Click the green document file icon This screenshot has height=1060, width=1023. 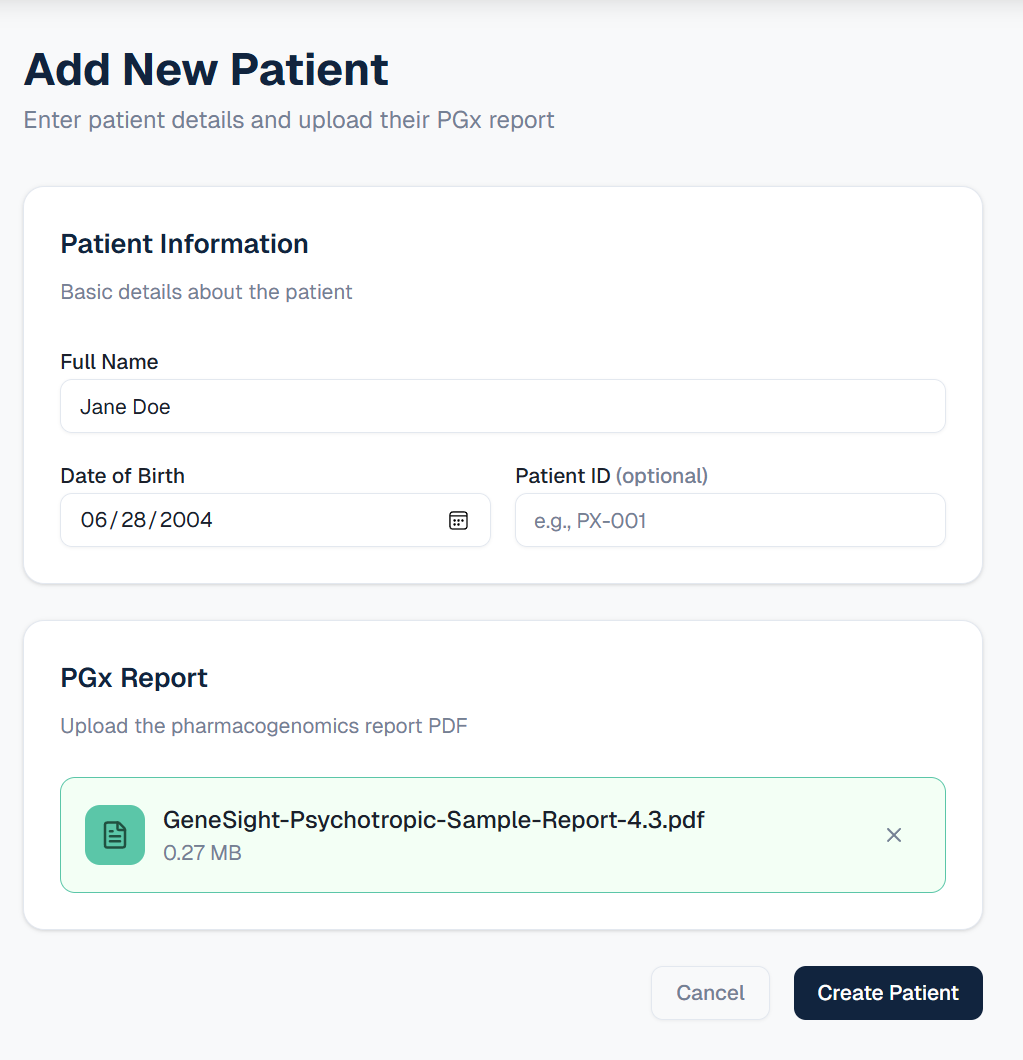[x=115, y=835]
